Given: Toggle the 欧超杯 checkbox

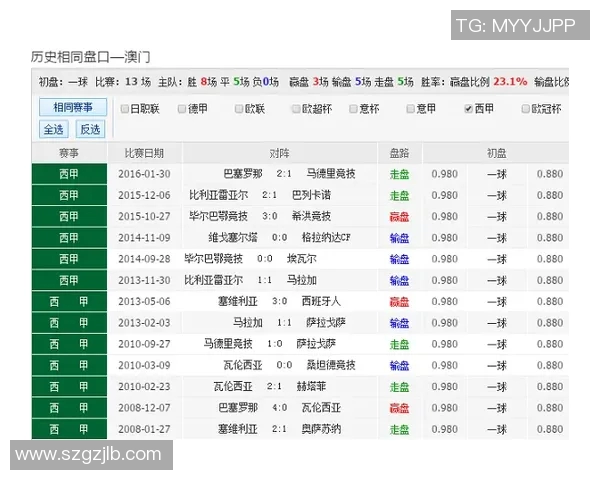Looking at the screenshot, I should [x=296, y=108].
